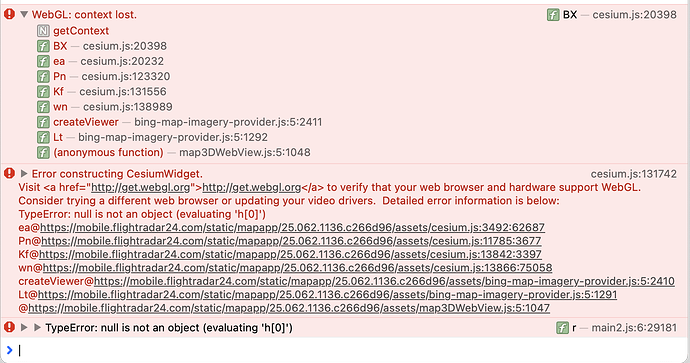Open main2.js:6:29181 source link
Screen dimensions: 690x363
point(634,327)
